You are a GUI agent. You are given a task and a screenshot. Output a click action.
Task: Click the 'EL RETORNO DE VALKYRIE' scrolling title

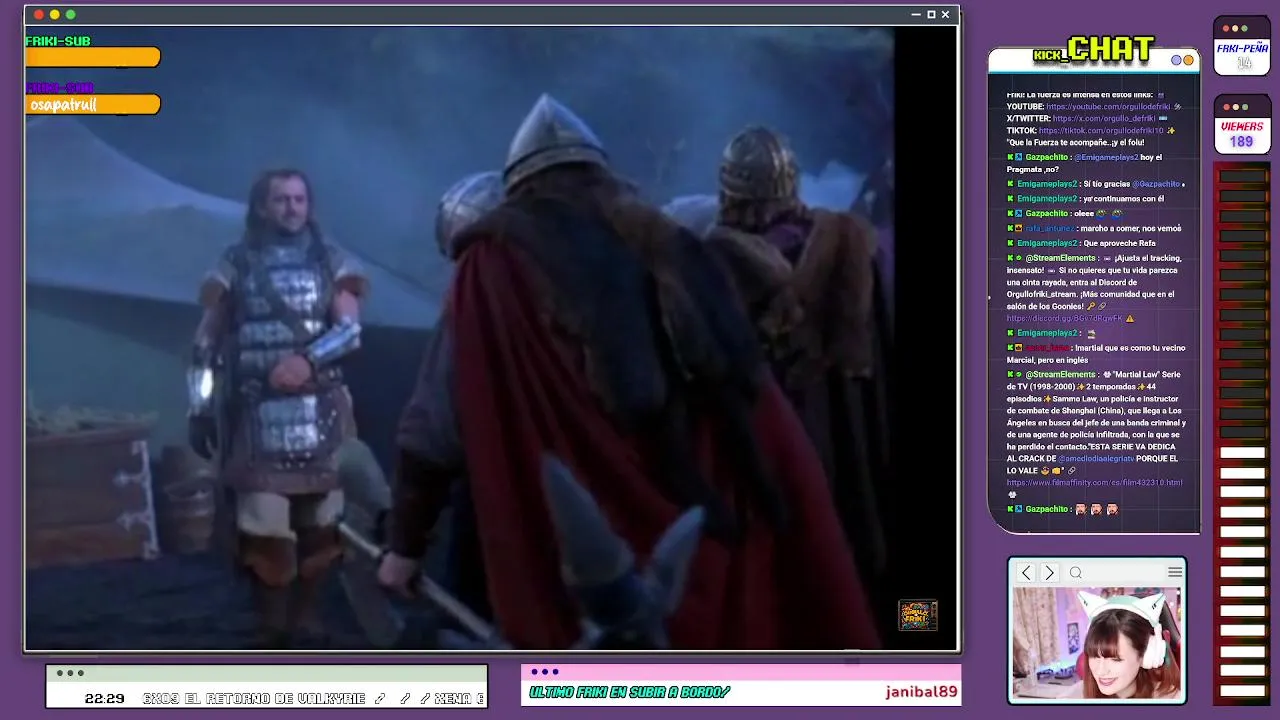point(275,698)
